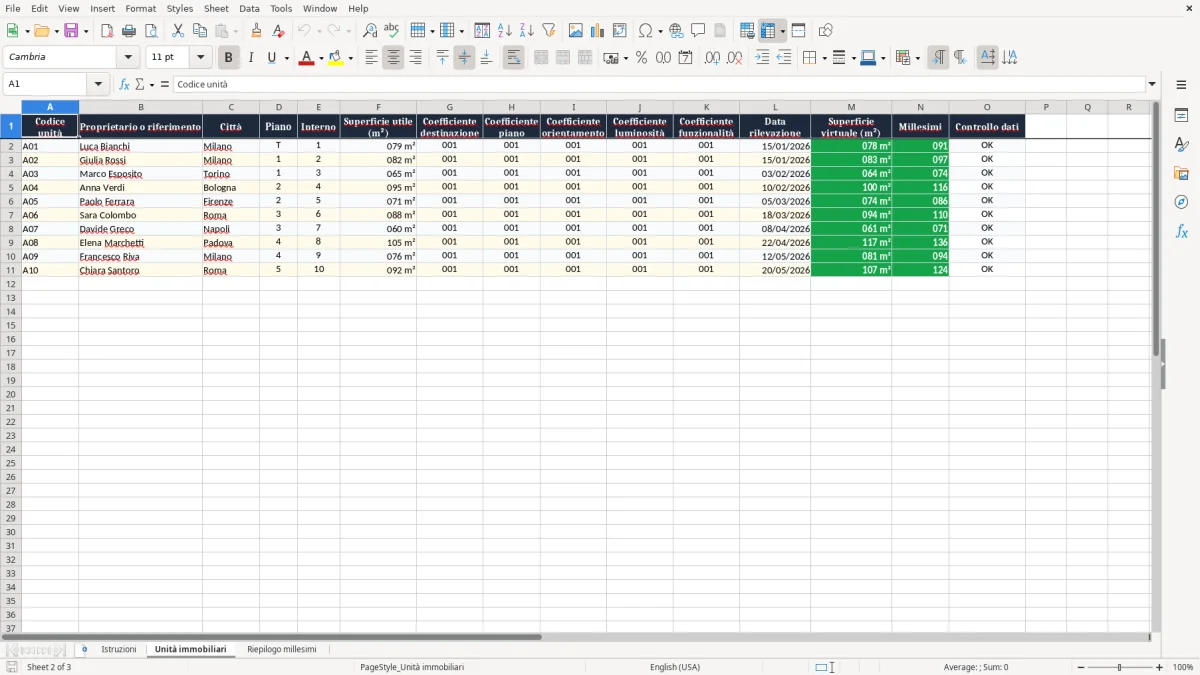Click the Draw Shapes icon
The image size is (1200, 675).
click(x=825, y=31)
